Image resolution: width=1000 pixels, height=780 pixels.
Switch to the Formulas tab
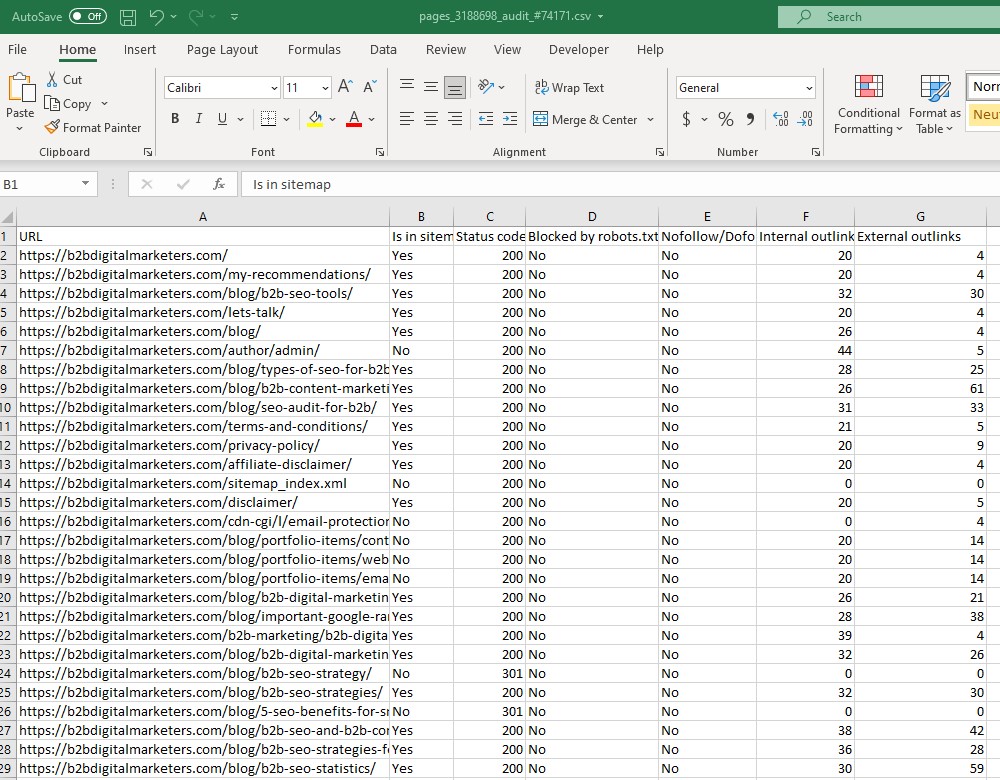pos(314,49)
